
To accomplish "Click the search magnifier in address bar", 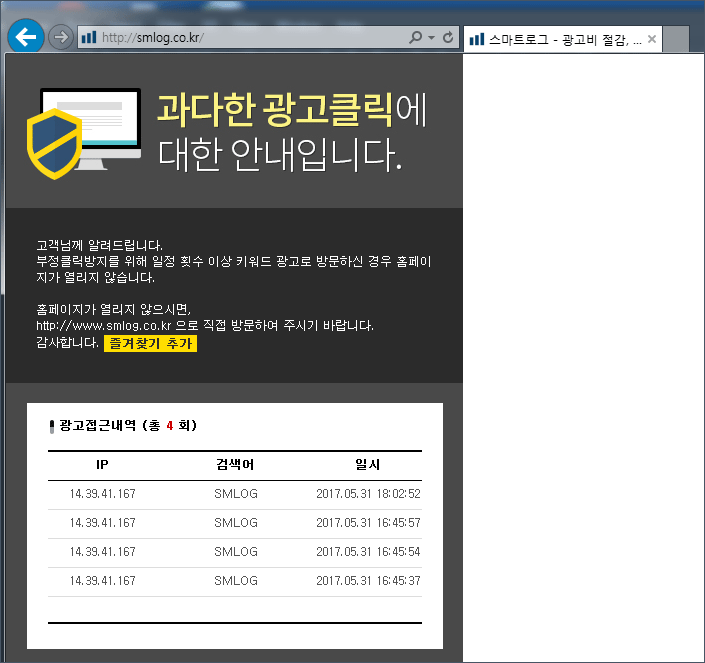I will tap(415, 37).
